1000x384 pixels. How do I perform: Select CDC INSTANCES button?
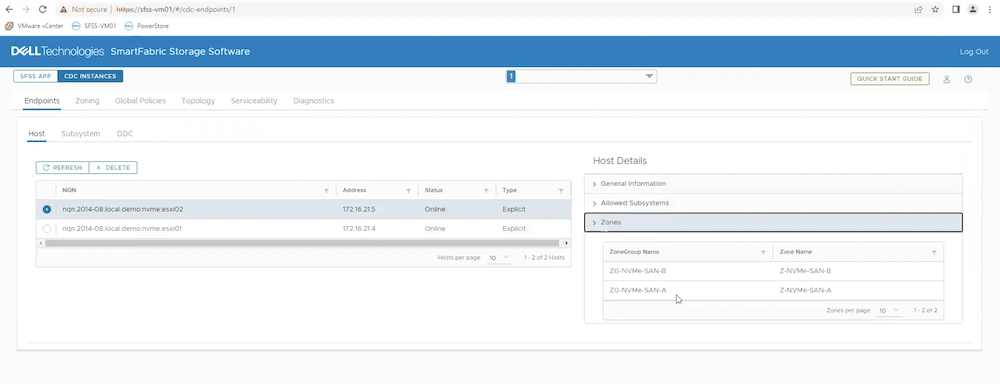[x=91, y=77]
